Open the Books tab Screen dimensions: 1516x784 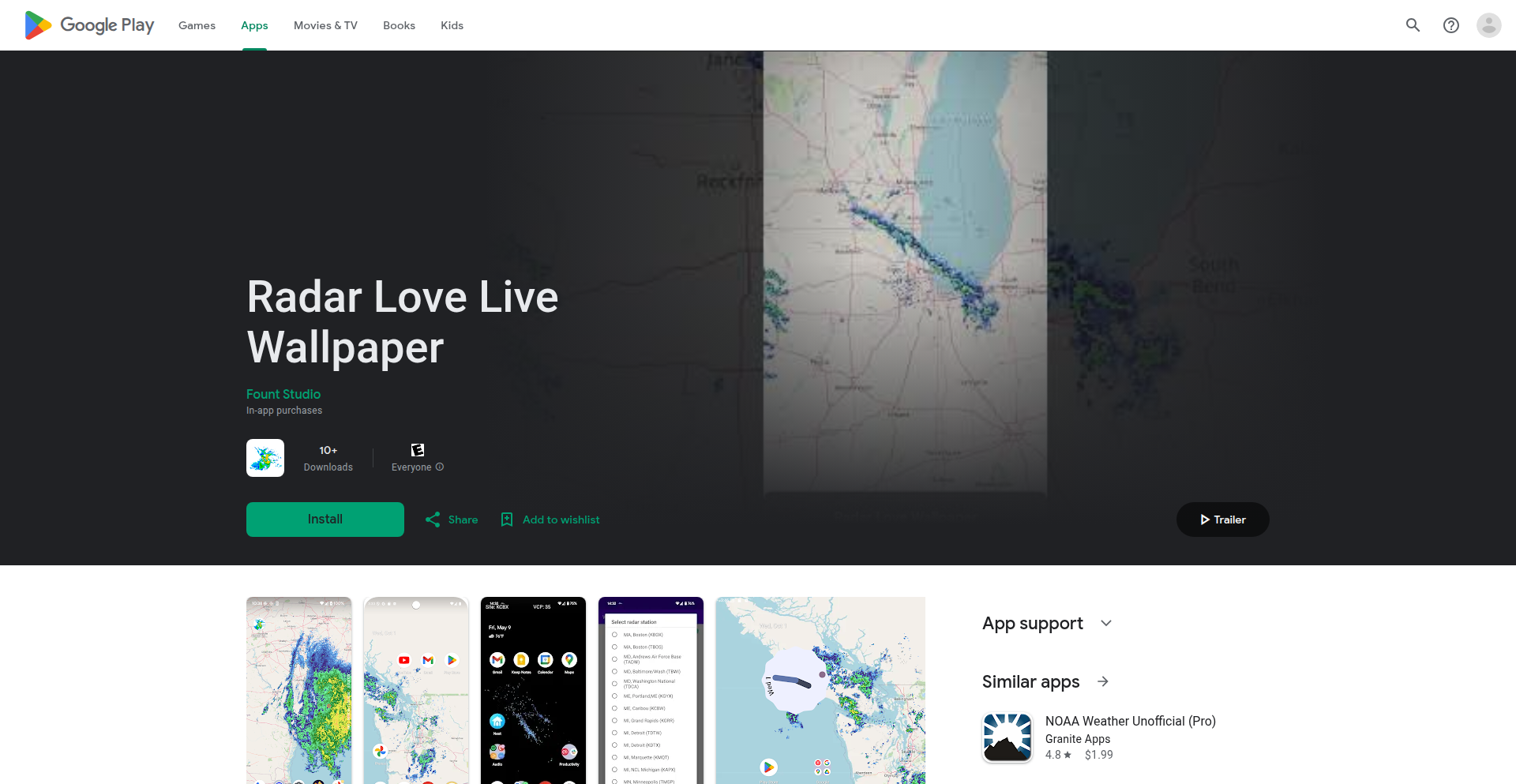coord(399,25)
